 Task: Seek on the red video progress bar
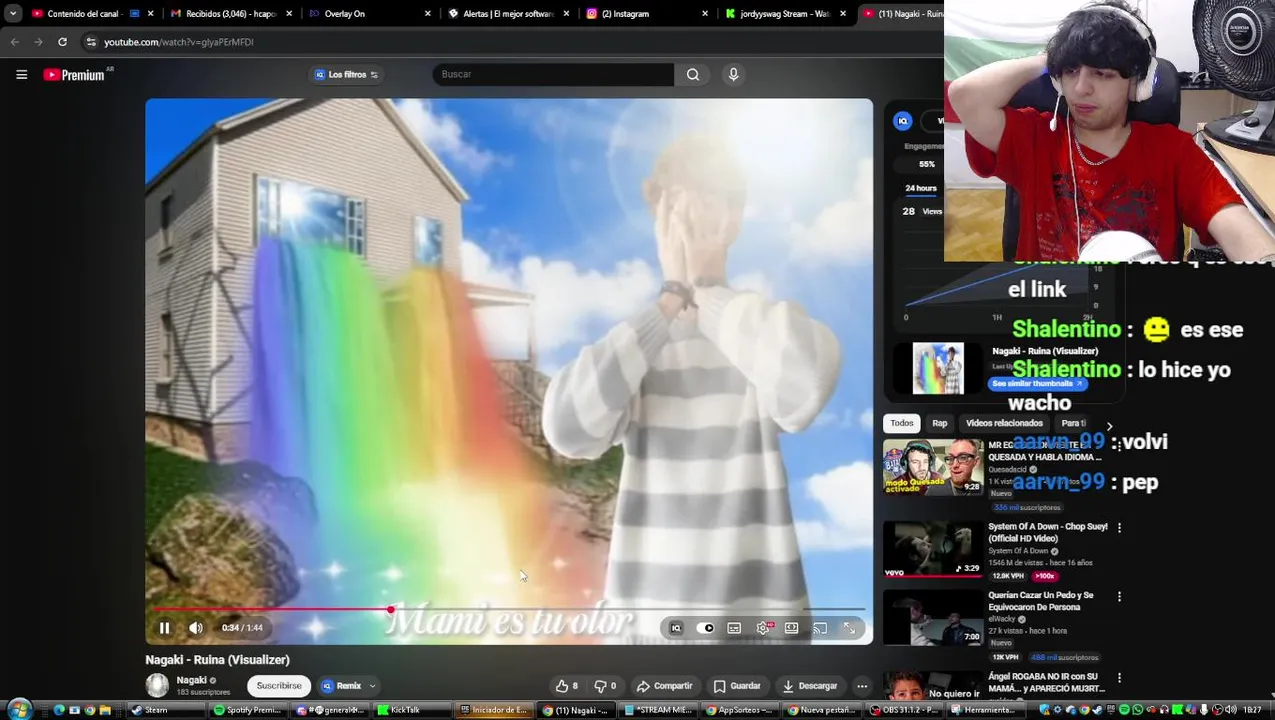click(x=508, y=609)
